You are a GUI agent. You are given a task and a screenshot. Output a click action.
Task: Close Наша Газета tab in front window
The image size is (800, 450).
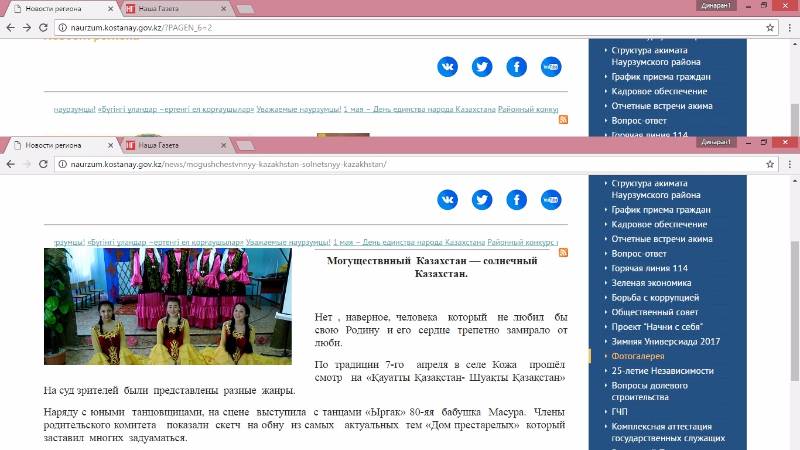(223, 145)
